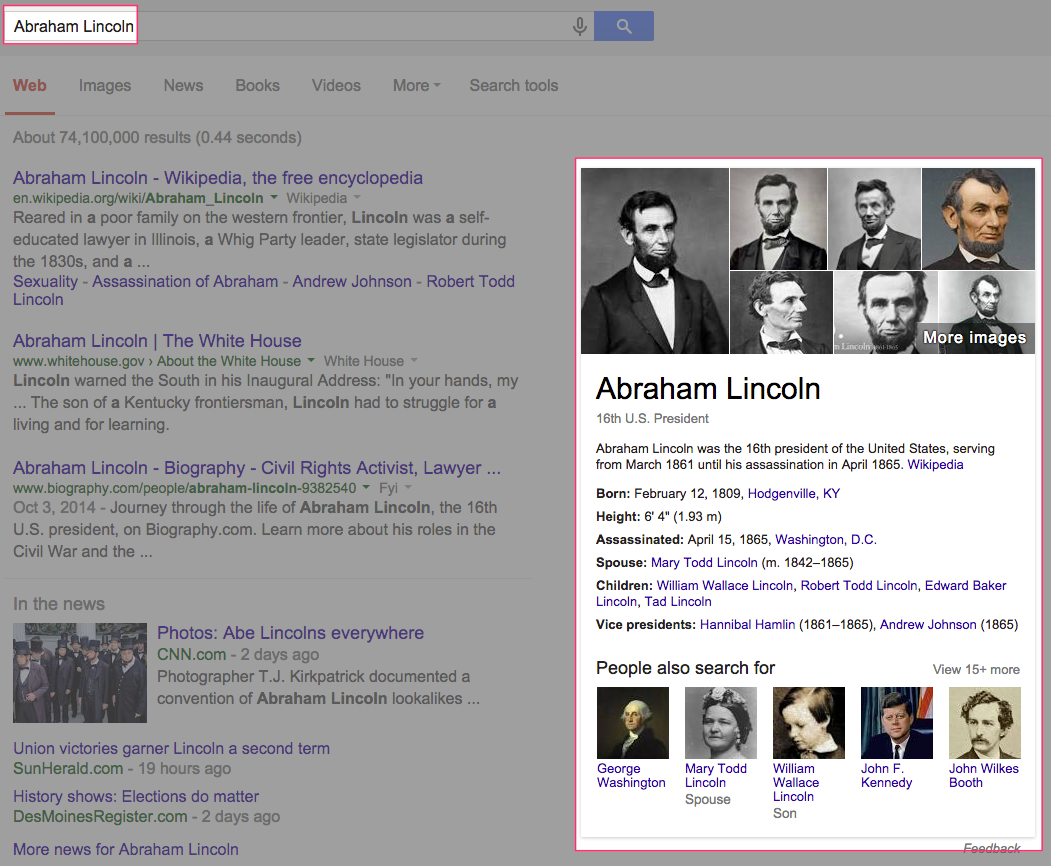
Task: Open the Hannibal Hamlin link
Action: [747, 624]
